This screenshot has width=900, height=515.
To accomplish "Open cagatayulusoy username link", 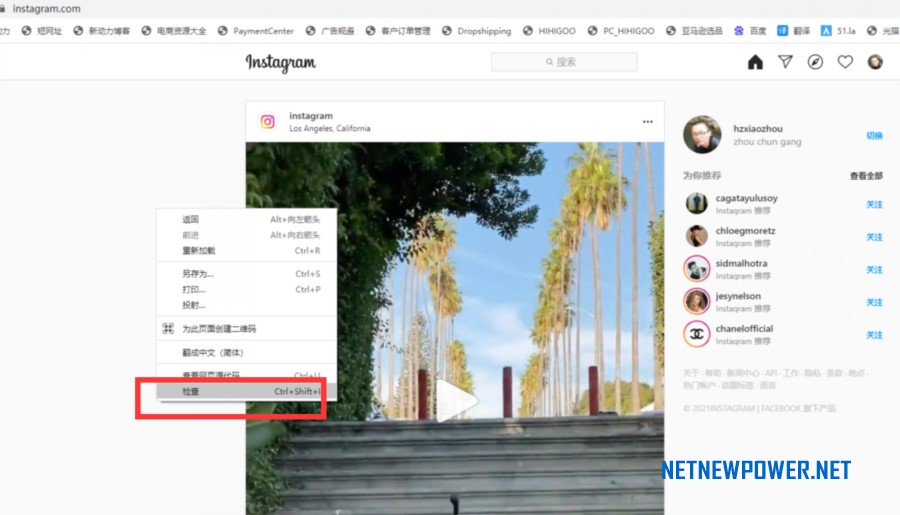I will 746,198.
